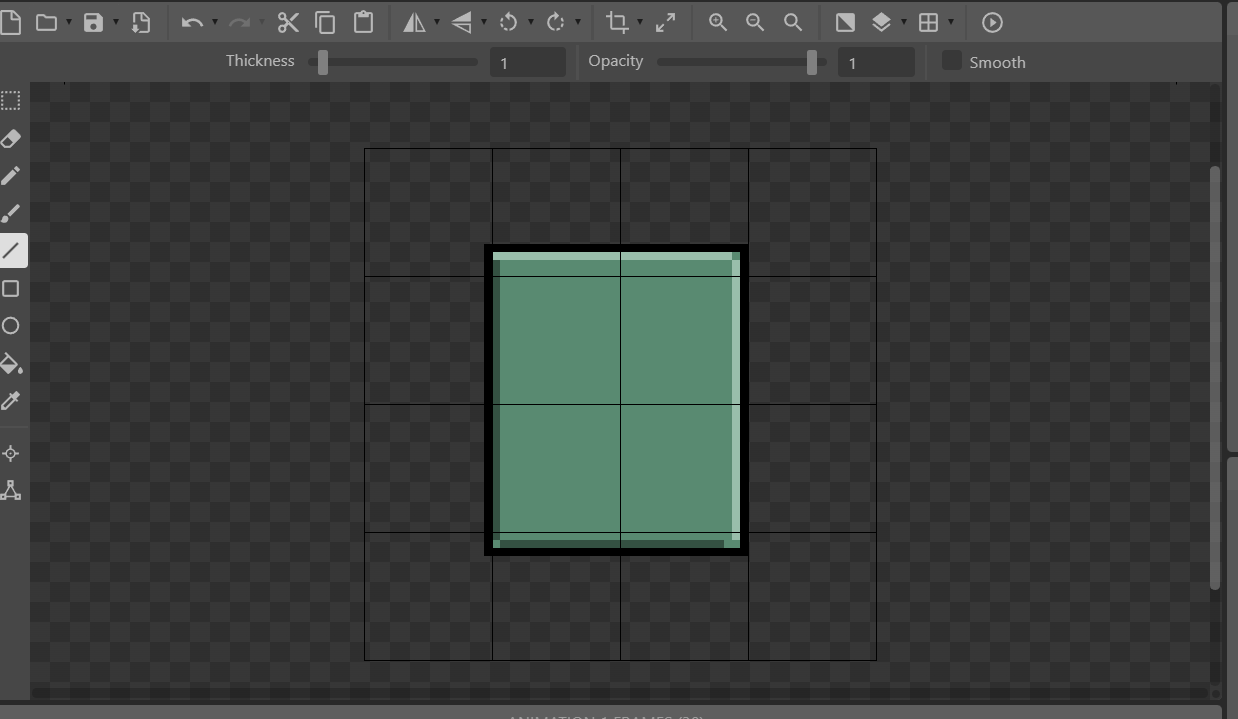
Task: Open the rotate clockwise options dropdown
Action: pos(578,22)
